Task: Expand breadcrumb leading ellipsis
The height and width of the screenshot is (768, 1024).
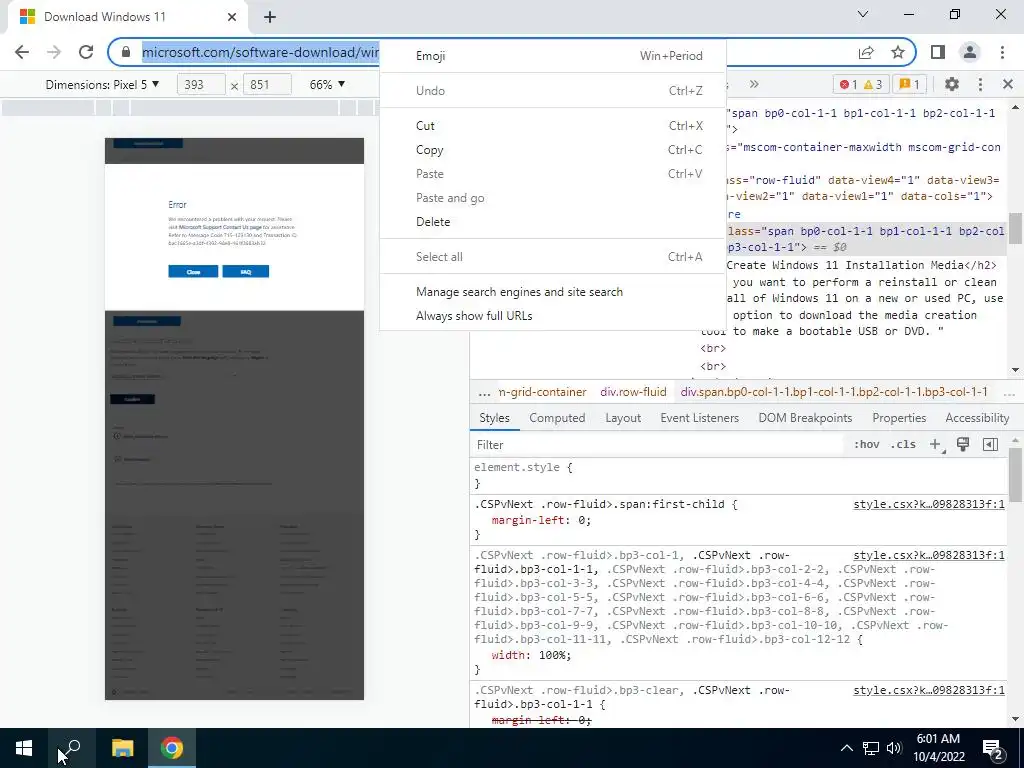Action: pyautogui.click(x=484, y=392)
